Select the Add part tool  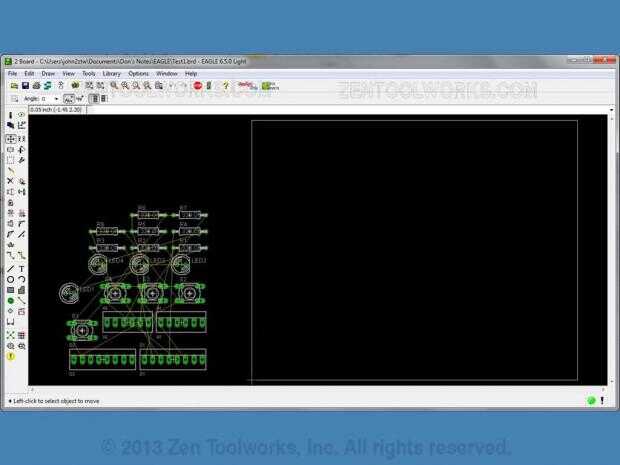[21, 181]
